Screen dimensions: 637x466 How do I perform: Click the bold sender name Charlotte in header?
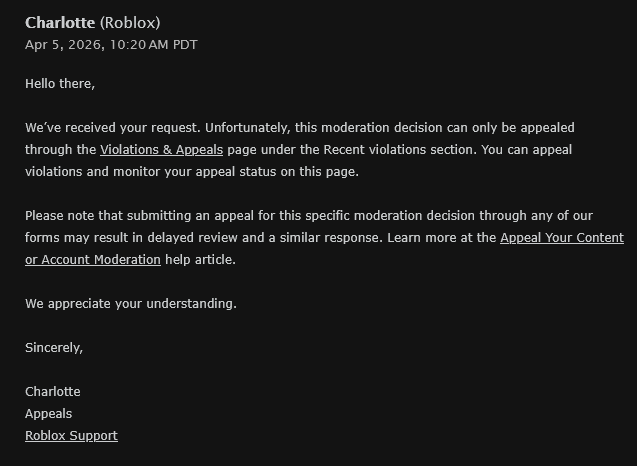[x=60, y=22]
